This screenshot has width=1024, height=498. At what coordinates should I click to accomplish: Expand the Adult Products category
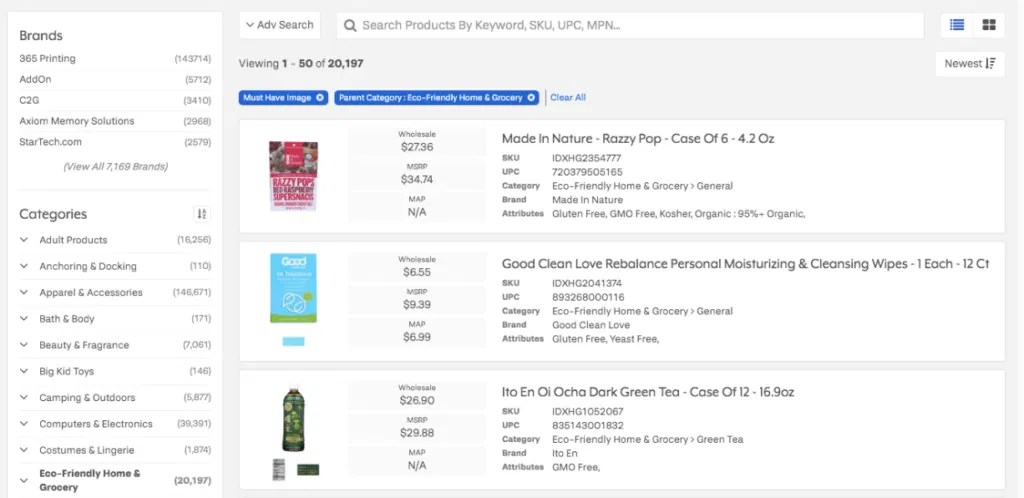[24, 240]
